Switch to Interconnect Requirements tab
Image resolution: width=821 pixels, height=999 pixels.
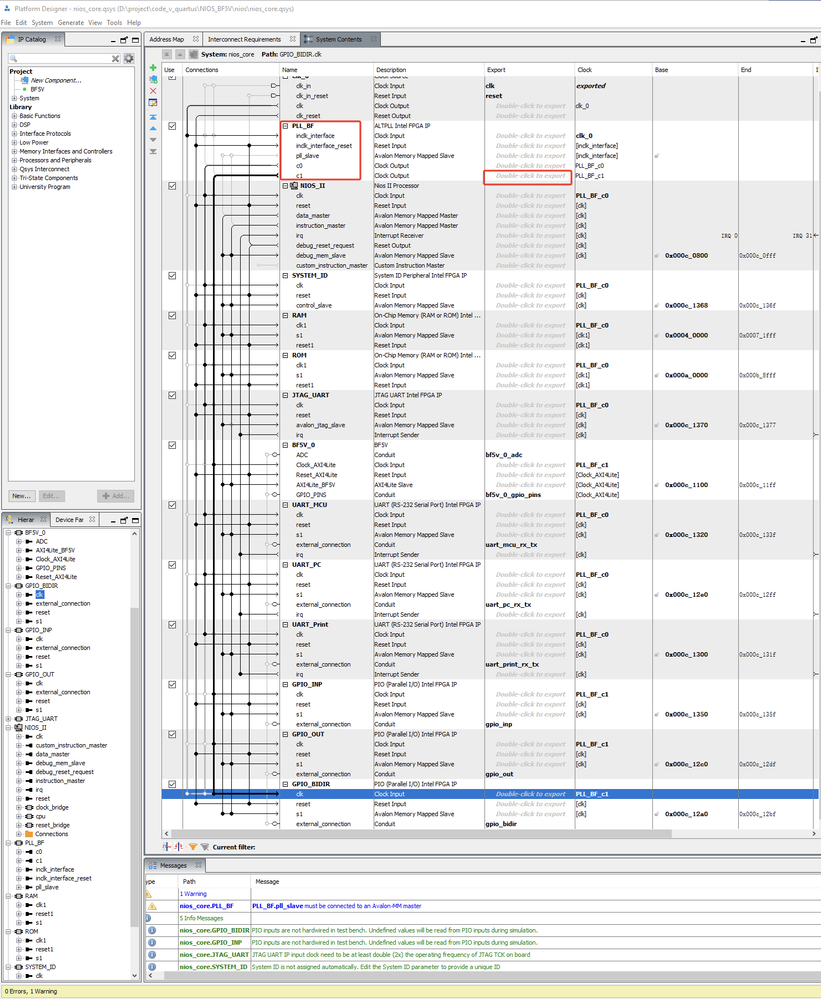point(245,40)
